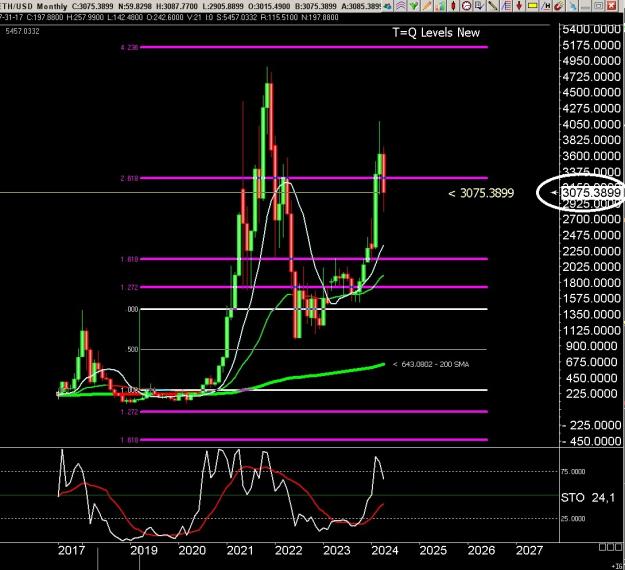Click the 2019 label on time axis

(x=144, y=550)
